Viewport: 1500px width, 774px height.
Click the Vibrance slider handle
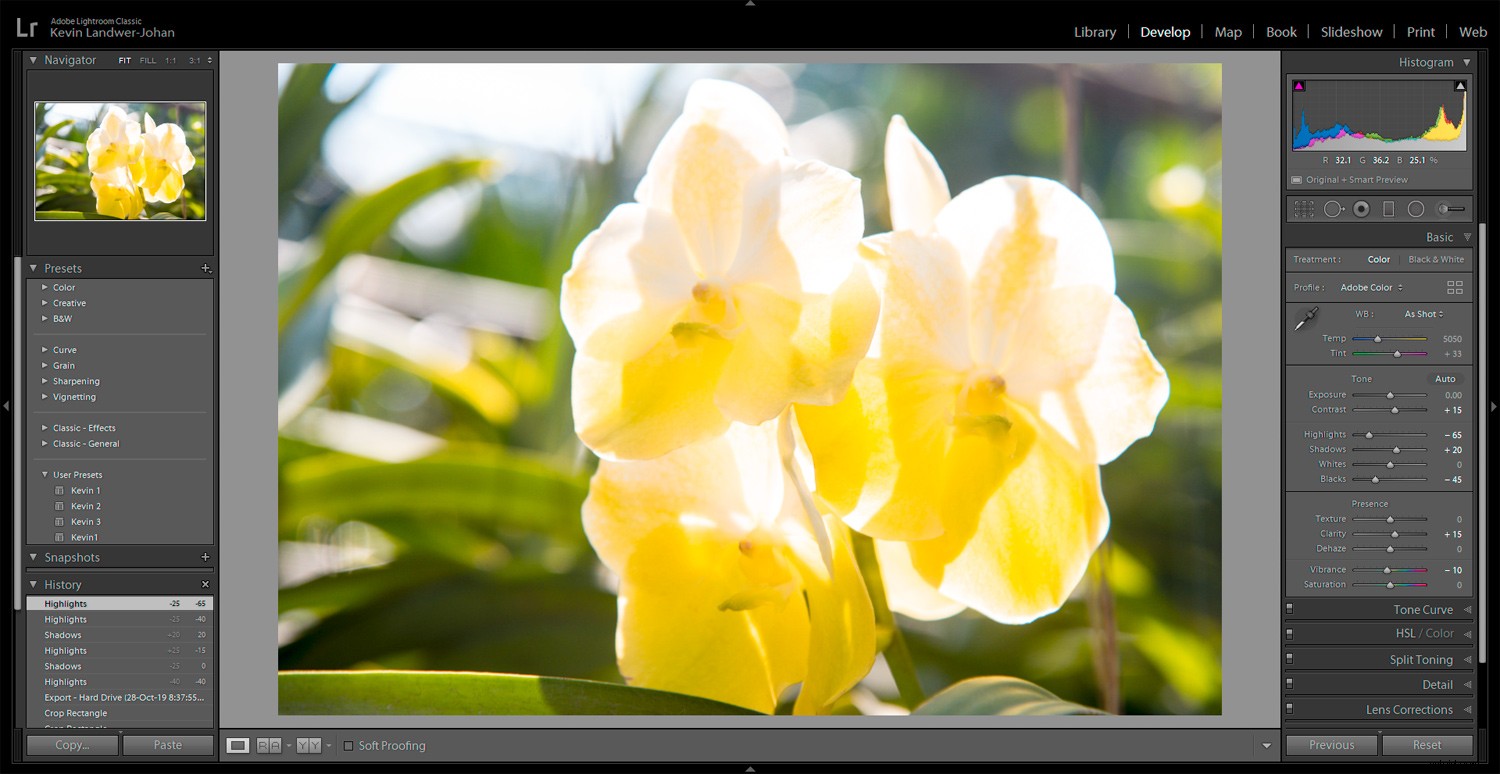[x=1386, y=569]
